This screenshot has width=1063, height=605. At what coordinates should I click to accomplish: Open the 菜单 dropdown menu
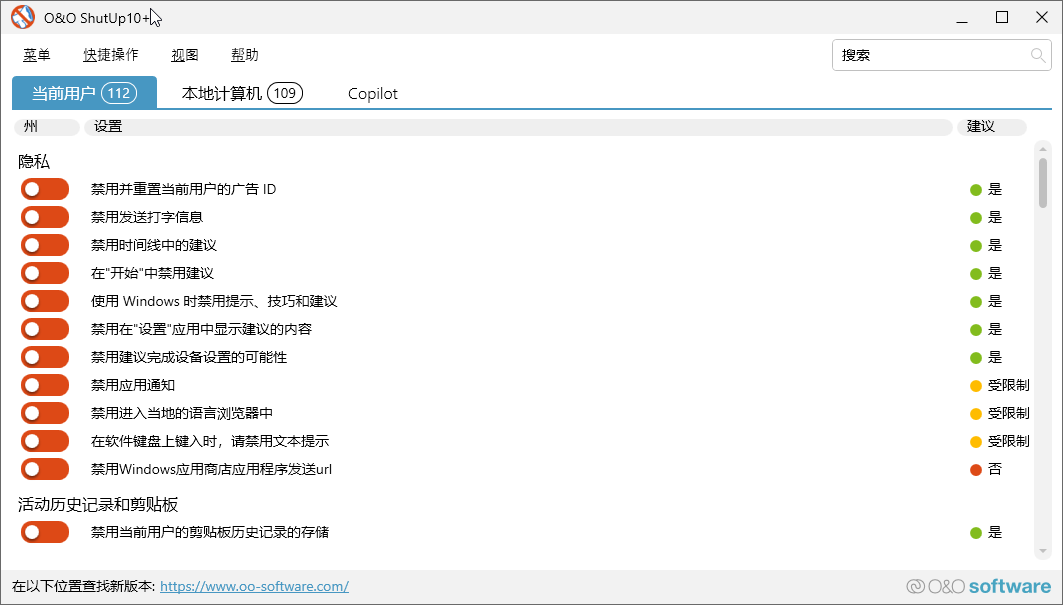(x=37, y=55)
